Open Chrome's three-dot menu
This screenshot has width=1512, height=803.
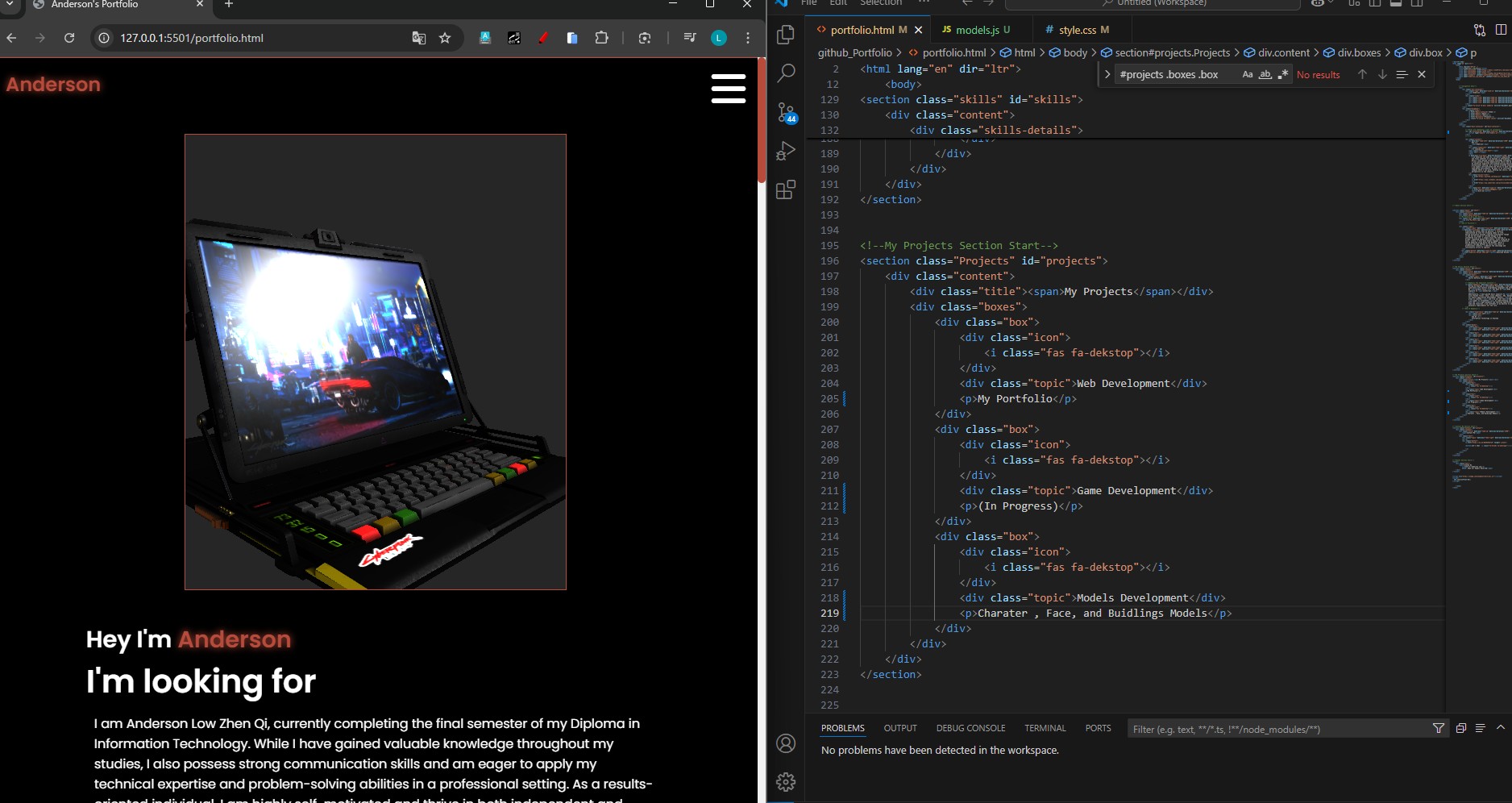tap(748, 38)
